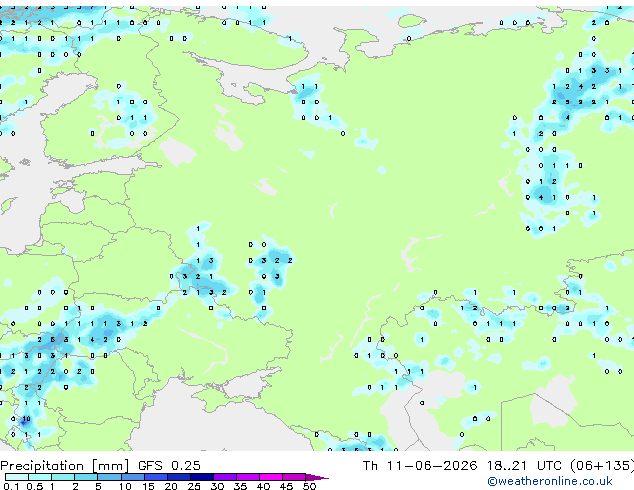The image size is (634, 490).
Task: Click the '25' legend scale label
Action: pyautogui.click(x=194, y=486)
